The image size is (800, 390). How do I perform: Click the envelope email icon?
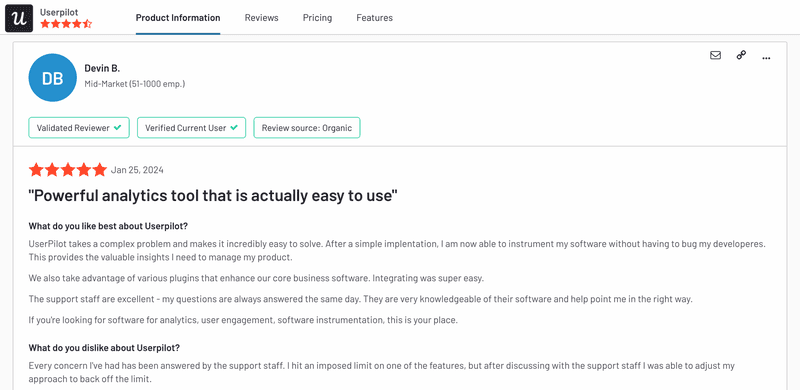pos(715,55)
